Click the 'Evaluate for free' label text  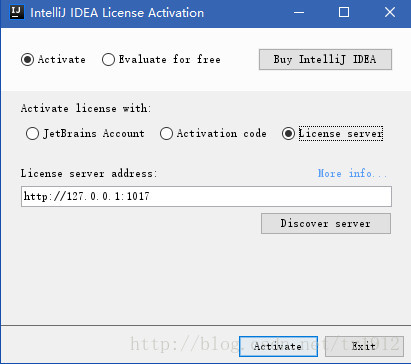pyautogui.click(x=170, y=60)
